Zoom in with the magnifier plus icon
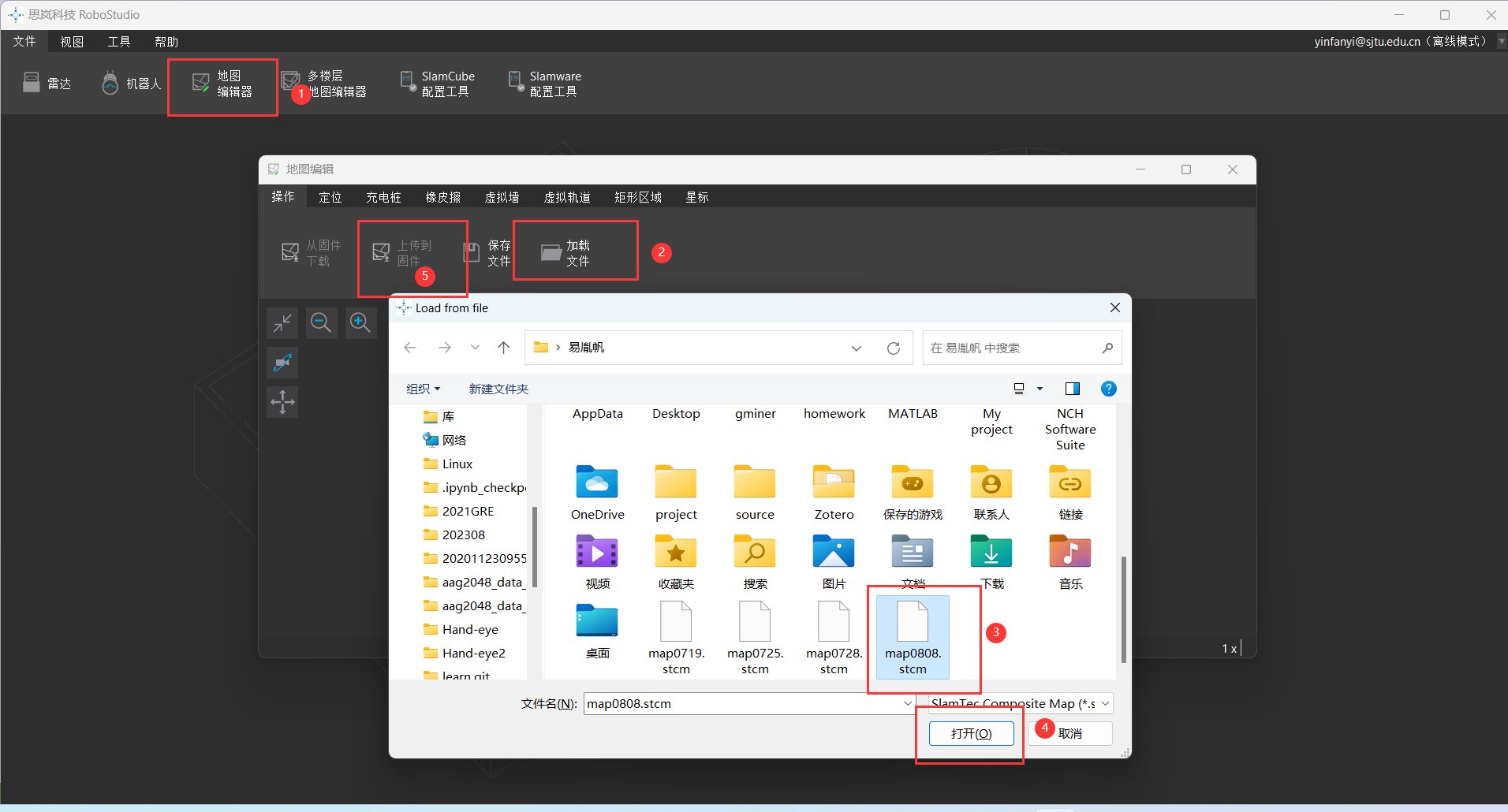 pyautogui.click(x=360, y=322)
